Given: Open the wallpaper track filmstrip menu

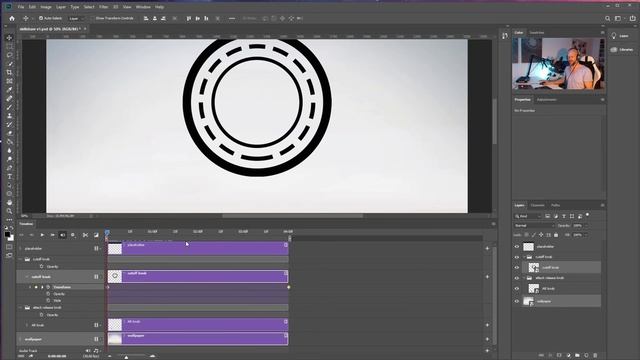Looking at the screenshot, I should (97, 339).
